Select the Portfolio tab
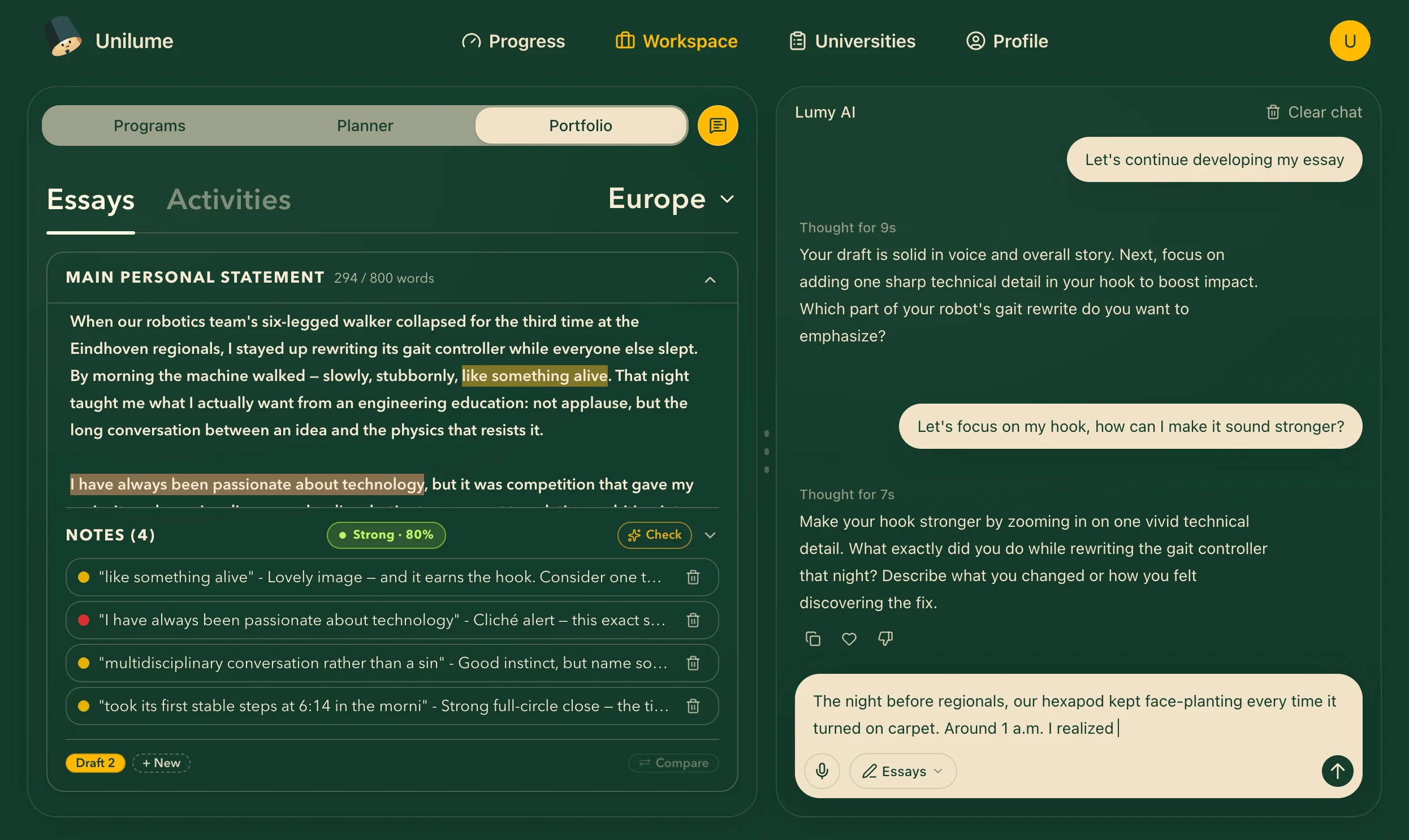 tap(581, 125)
